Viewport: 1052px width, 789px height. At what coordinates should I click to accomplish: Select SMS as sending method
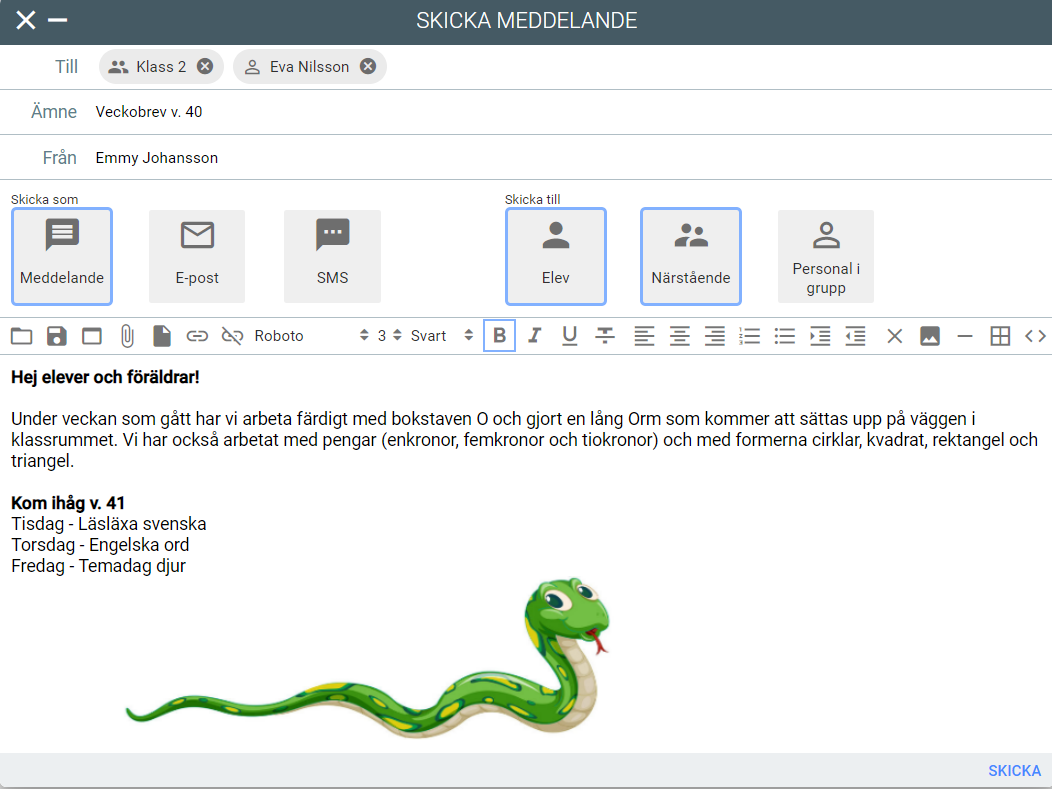[x=332, y=256]
